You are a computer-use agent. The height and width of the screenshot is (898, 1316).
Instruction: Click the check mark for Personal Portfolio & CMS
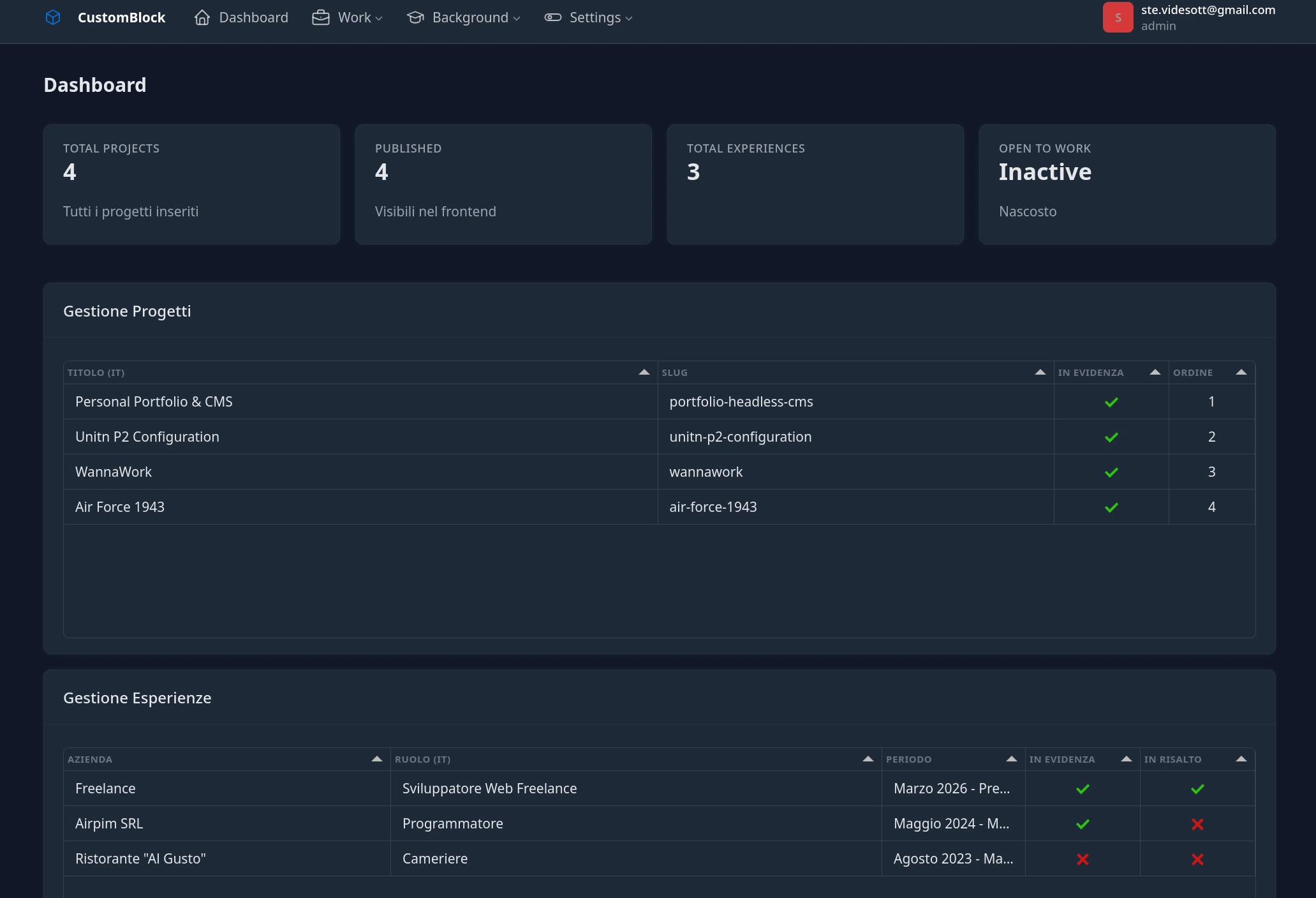[x=1111, y=402]
